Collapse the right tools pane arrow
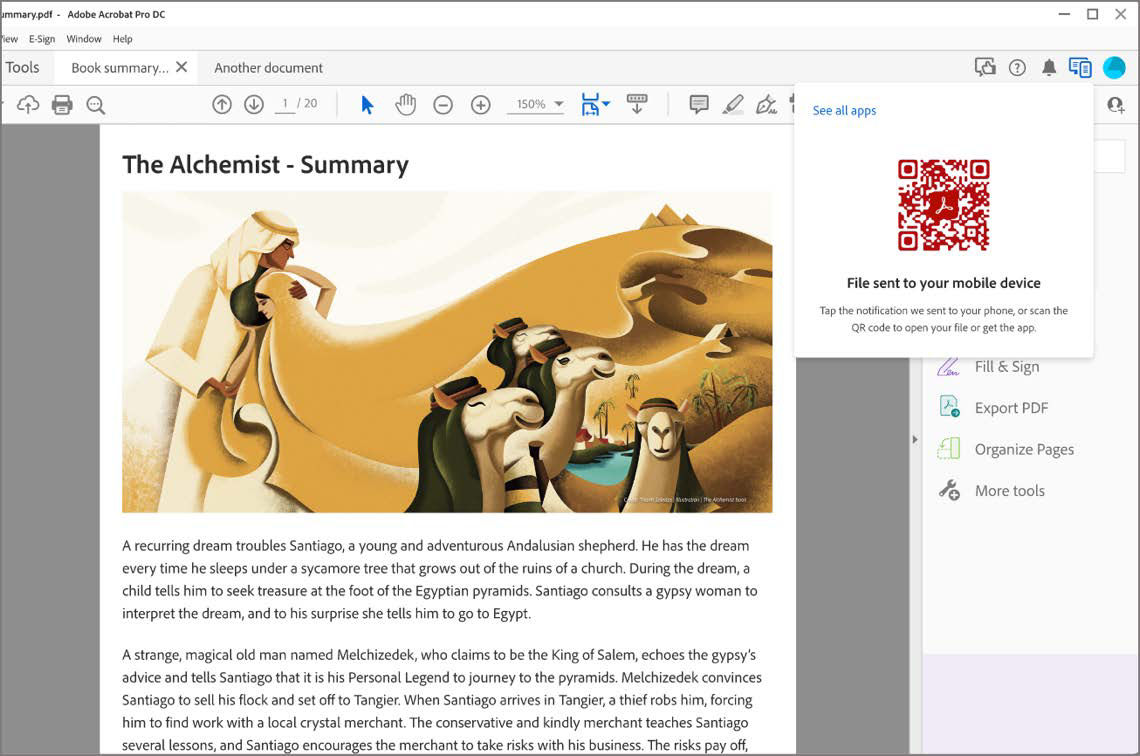This screenshot has height=756, width=1140. coord(914,439)
